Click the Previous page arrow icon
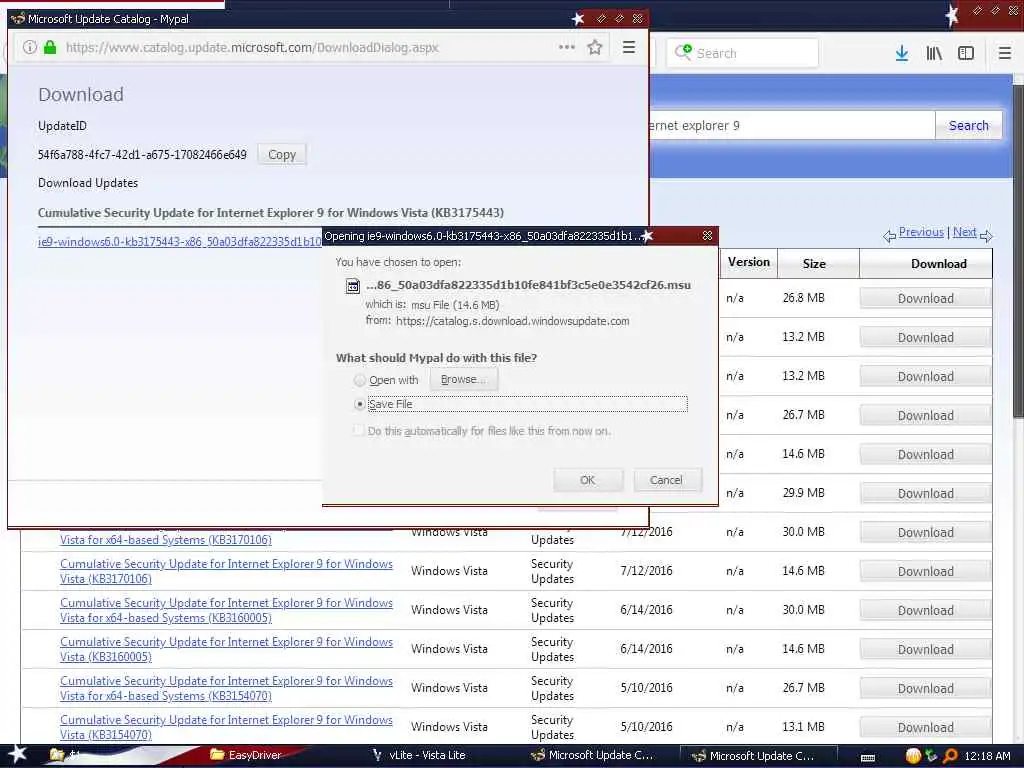The height and width of the screenshot is (768, 1024). [x=889, y=236]
